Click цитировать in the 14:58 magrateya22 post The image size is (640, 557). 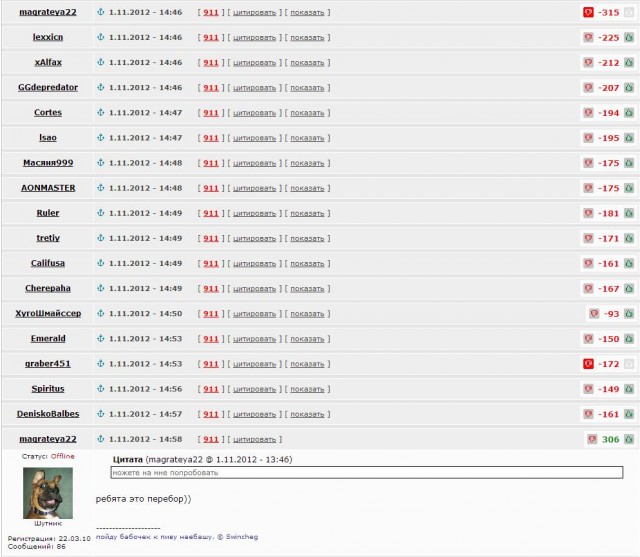pos(254,439)
